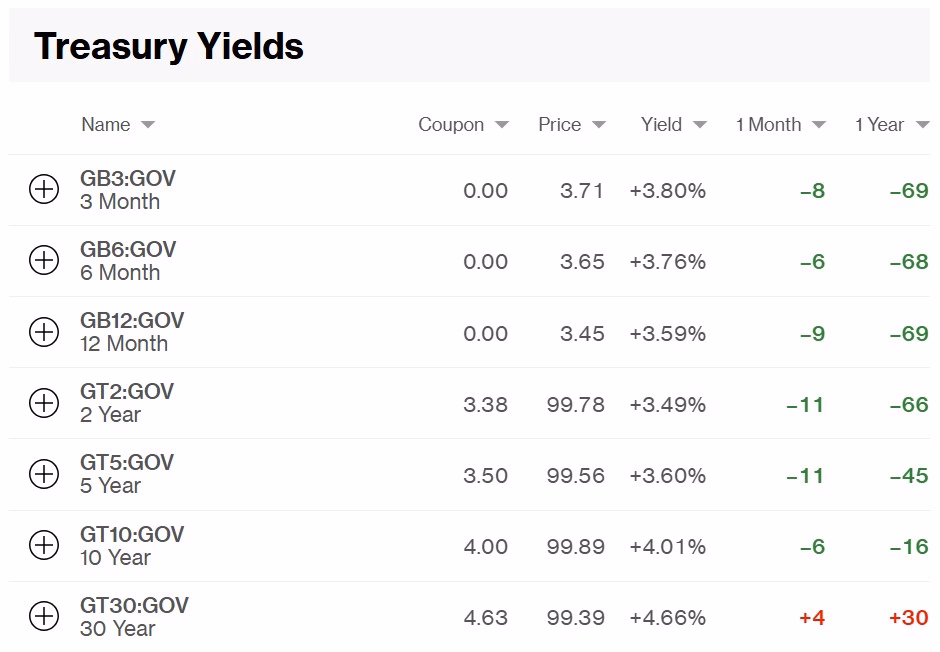
Task: Click the Treasury Yields heading
Action: [x=169, y=47]
